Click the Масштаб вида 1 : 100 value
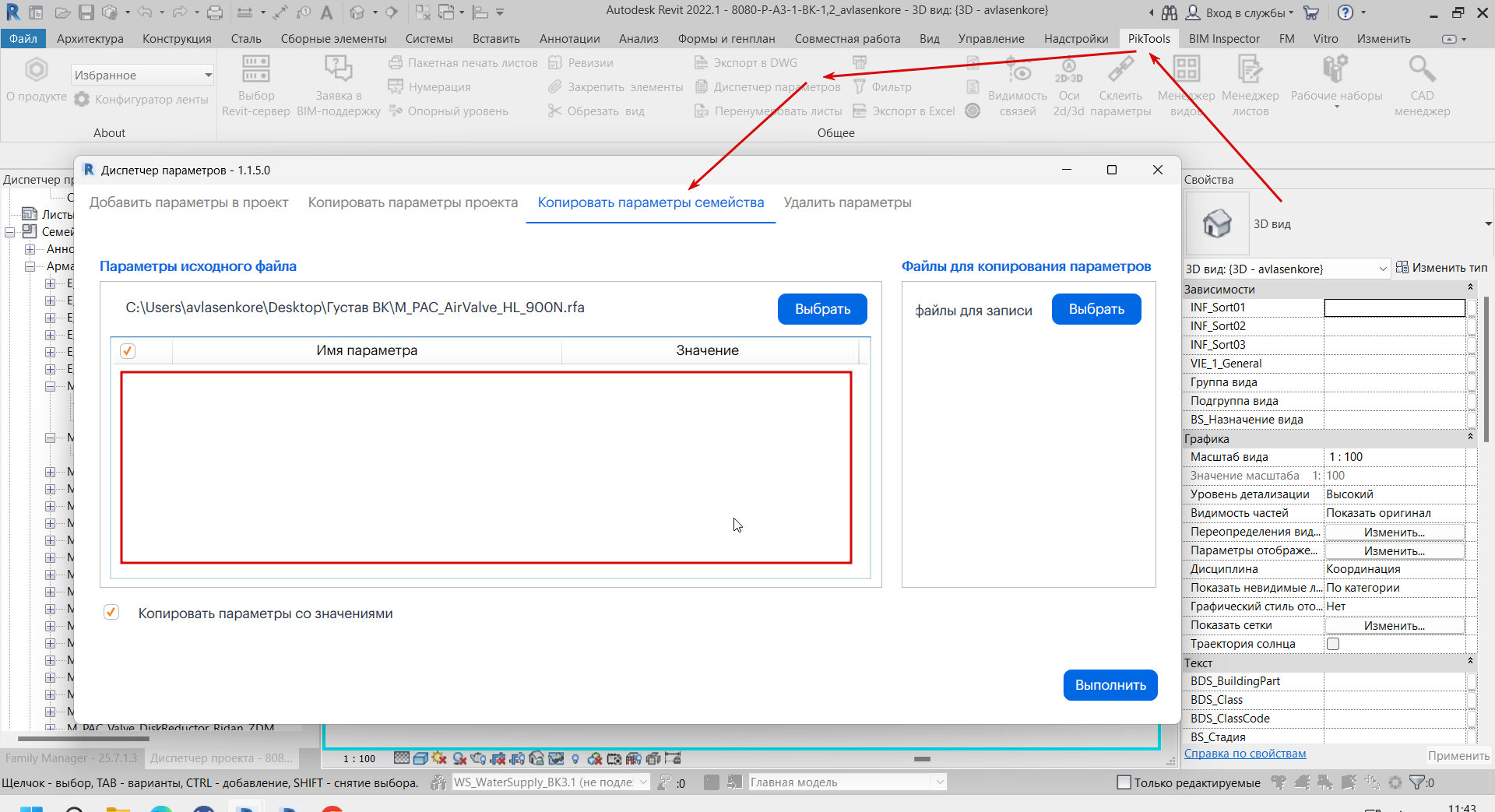Image resolution: width=1495 pixels, height=812 pixels. click(1395, 457)
